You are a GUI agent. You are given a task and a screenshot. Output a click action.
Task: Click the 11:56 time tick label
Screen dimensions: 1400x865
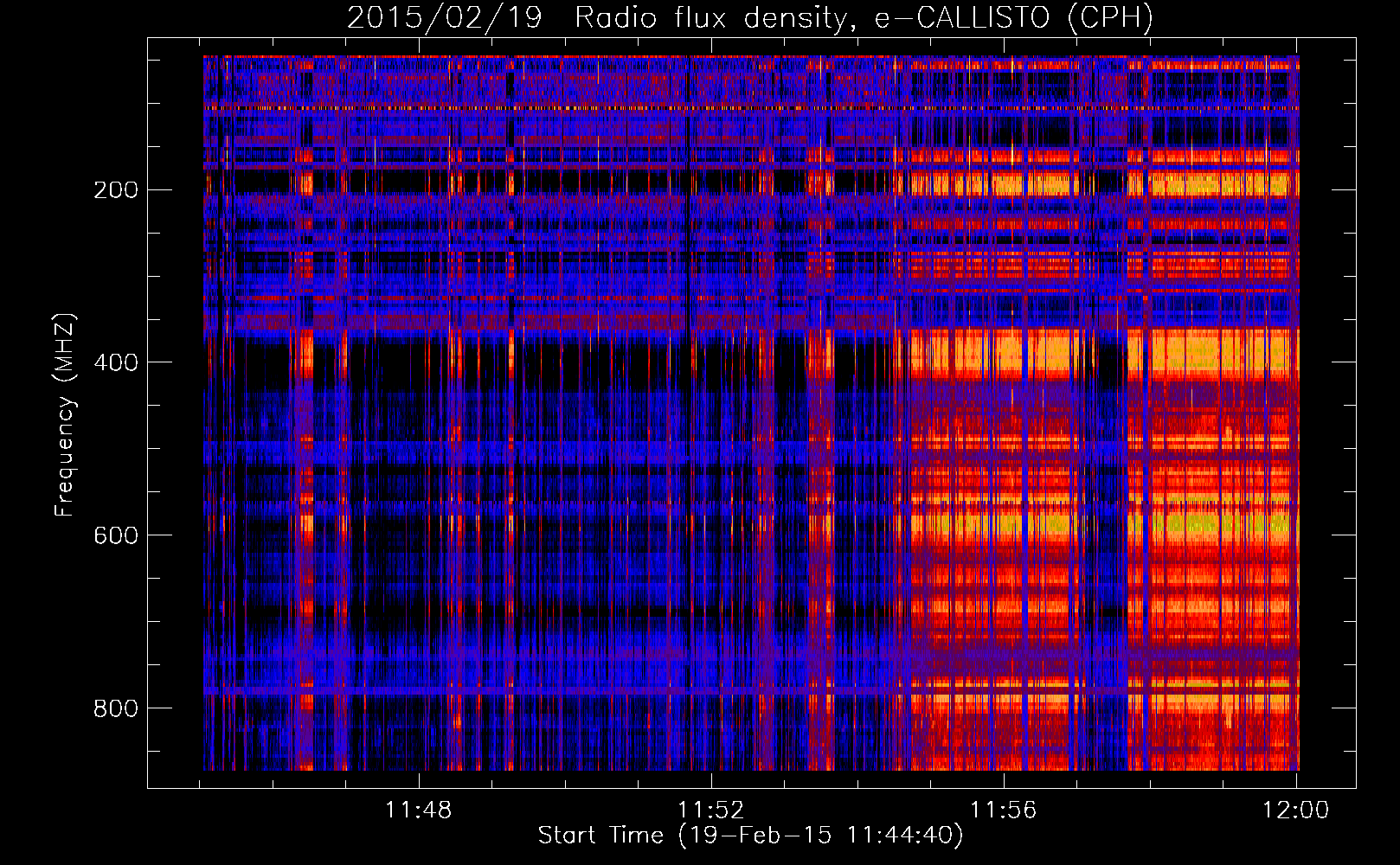(1003, 811)
